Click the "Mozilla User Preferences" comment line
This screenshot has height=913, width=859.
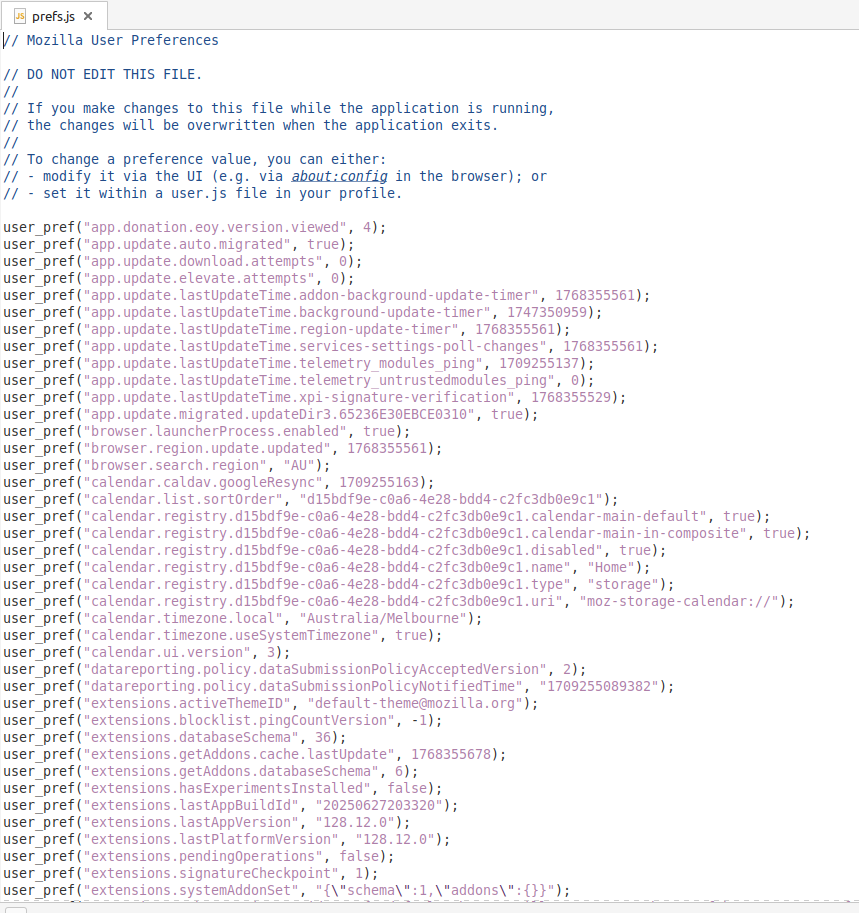point(122,40)
